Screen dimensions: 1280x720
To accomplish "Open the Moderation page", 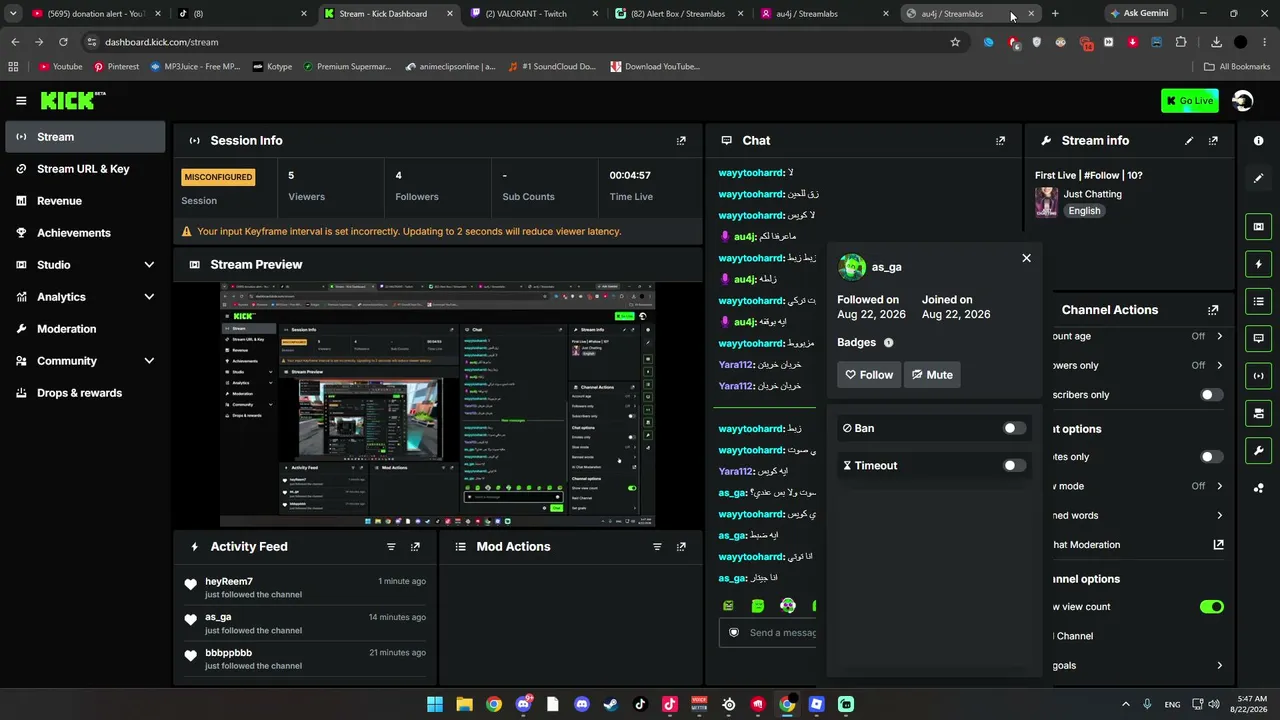I will pyautogui.click(x=85, y=329).
